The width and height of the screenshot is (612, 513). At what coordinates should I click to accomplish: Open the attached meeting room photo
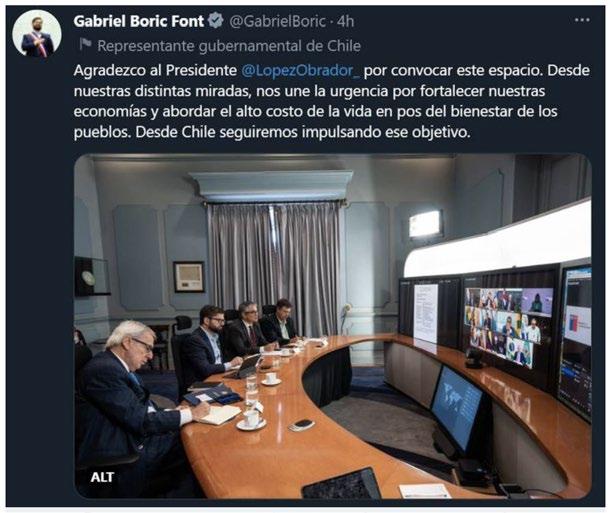(333, 326)
